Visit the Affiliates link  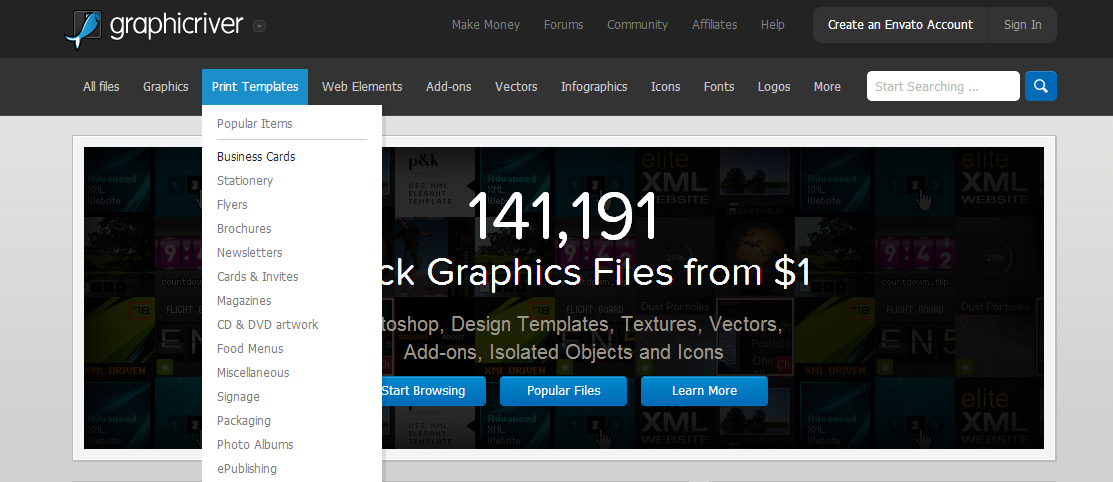tap(714, 25)
